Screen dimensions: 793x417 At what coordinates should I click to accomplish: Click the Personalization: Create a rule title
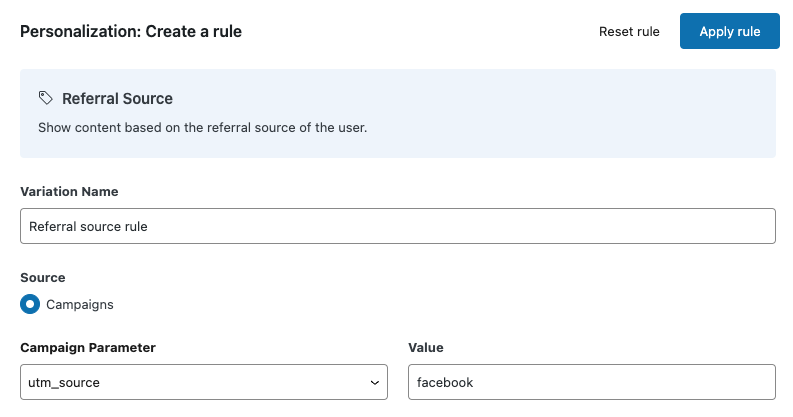[x=131, y=31]
